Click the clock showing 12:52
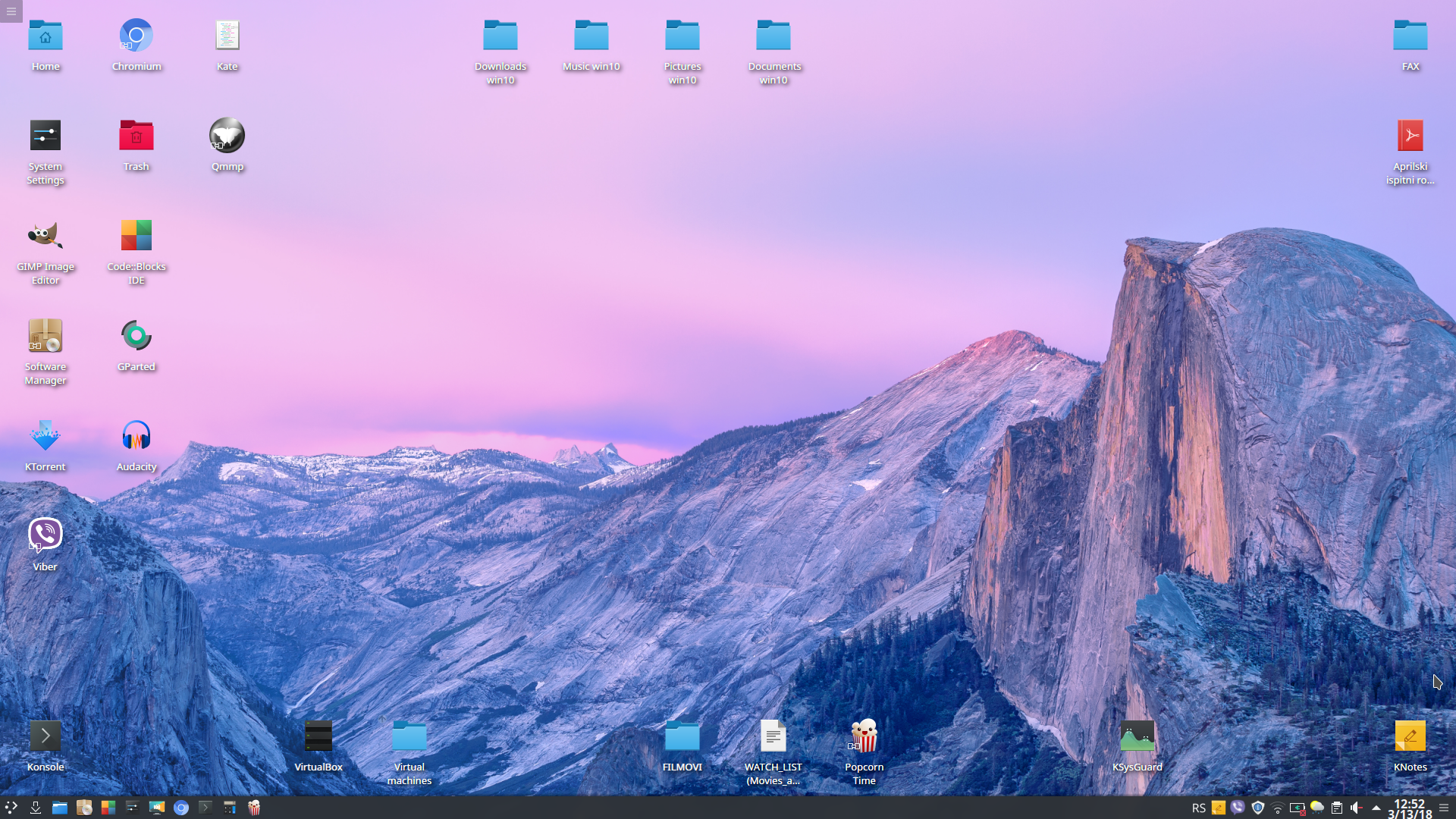Image resolution: width=1456 pixels, height=819 pixels. point(1410,808)
